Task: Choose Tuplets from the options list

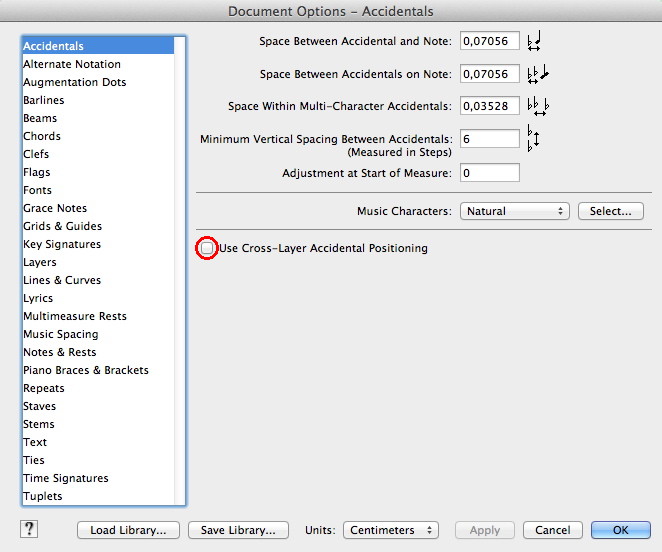Action: click(x=43, y=496)
